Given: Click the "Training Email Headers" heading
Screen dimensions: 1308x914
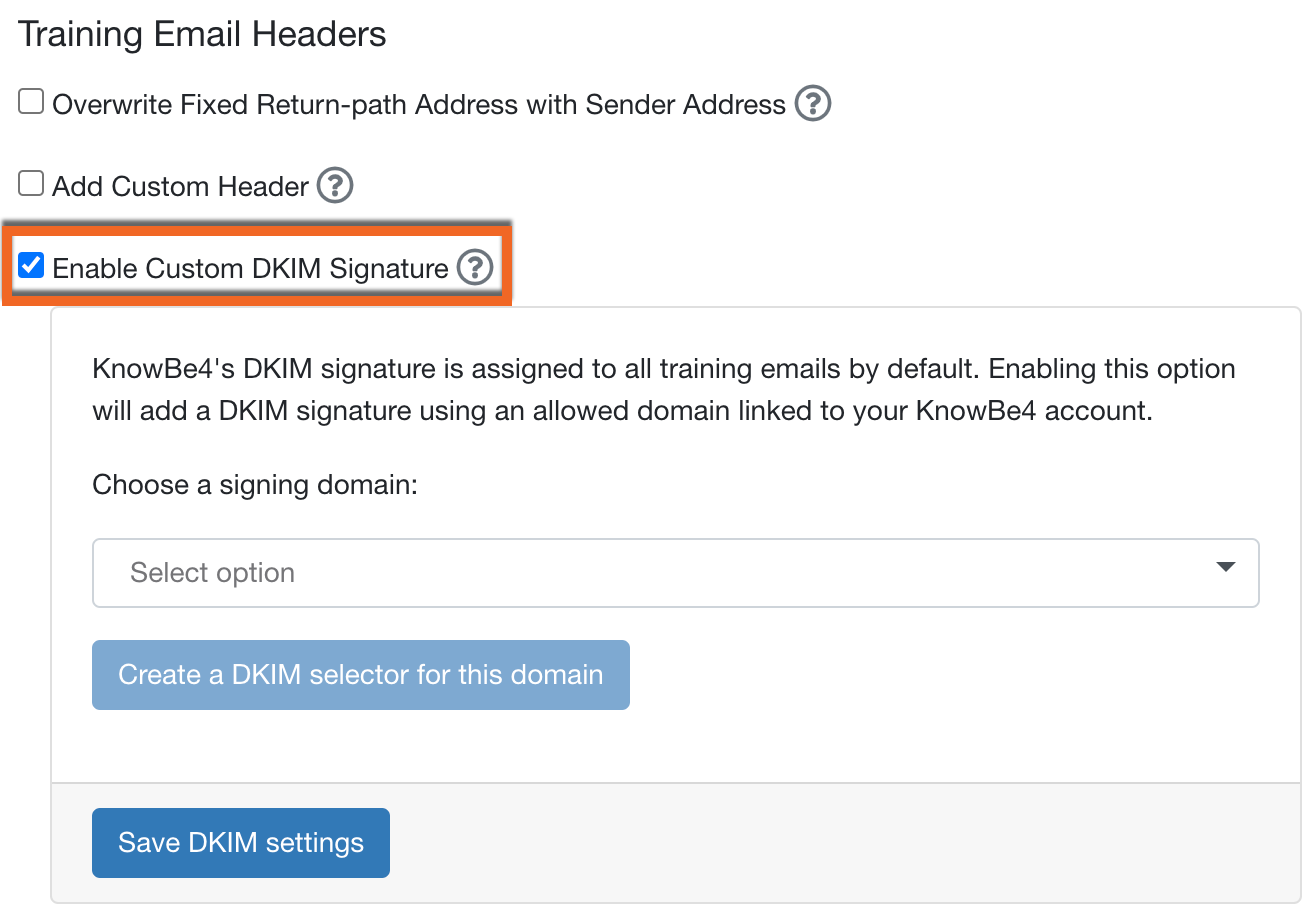Looking at the screenshot, I should pyautogui.click(x=199, y=33).
